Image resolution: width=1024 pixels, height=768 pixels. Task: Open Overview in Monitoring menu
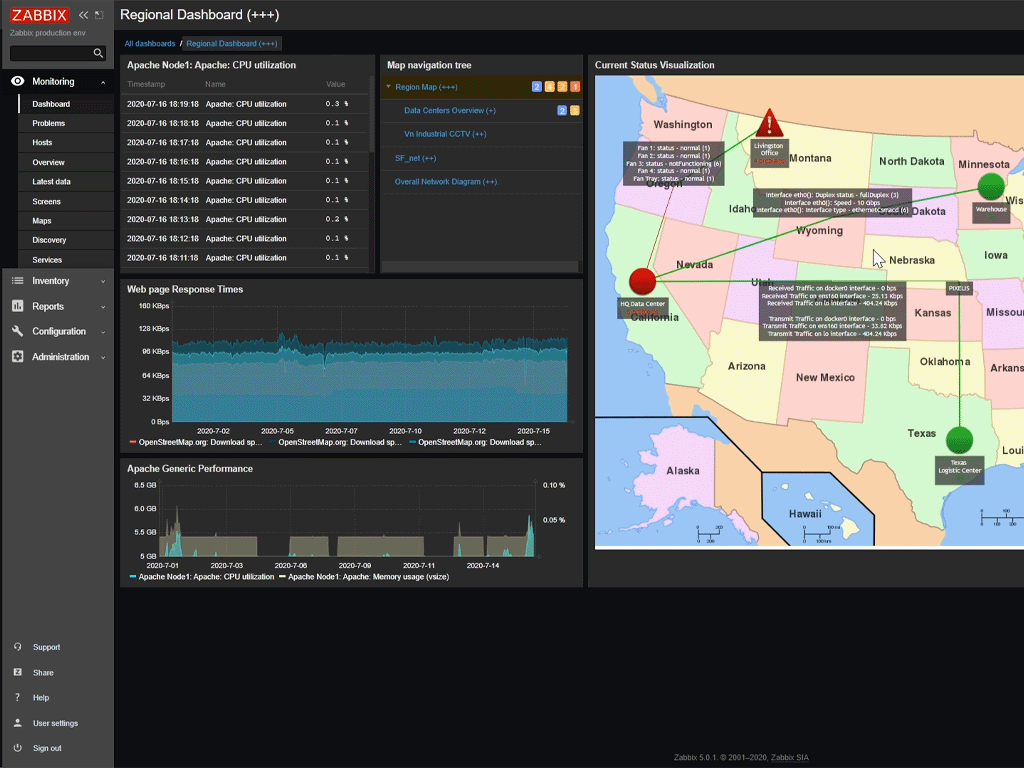[x=48, y=162]
